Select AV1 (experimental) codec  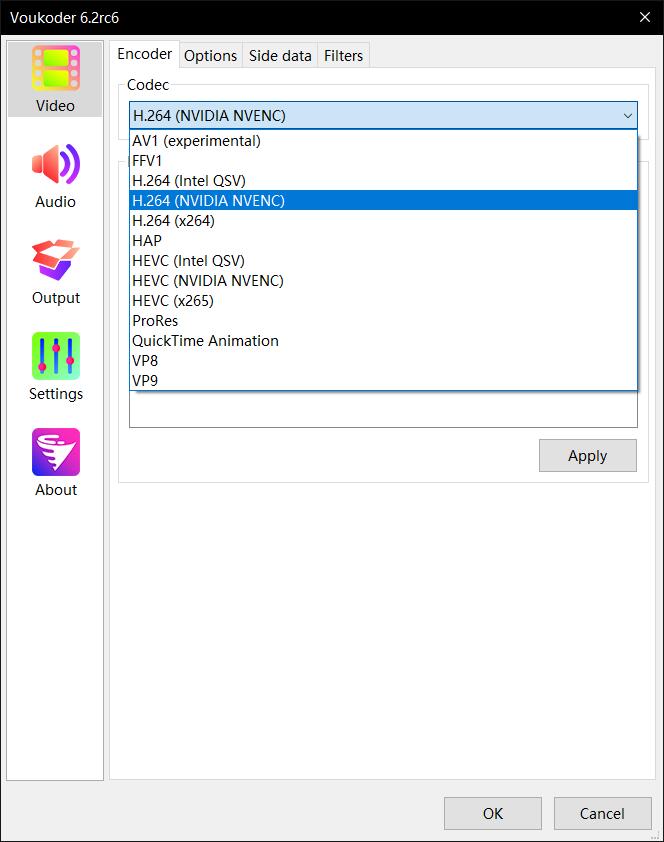196,141
